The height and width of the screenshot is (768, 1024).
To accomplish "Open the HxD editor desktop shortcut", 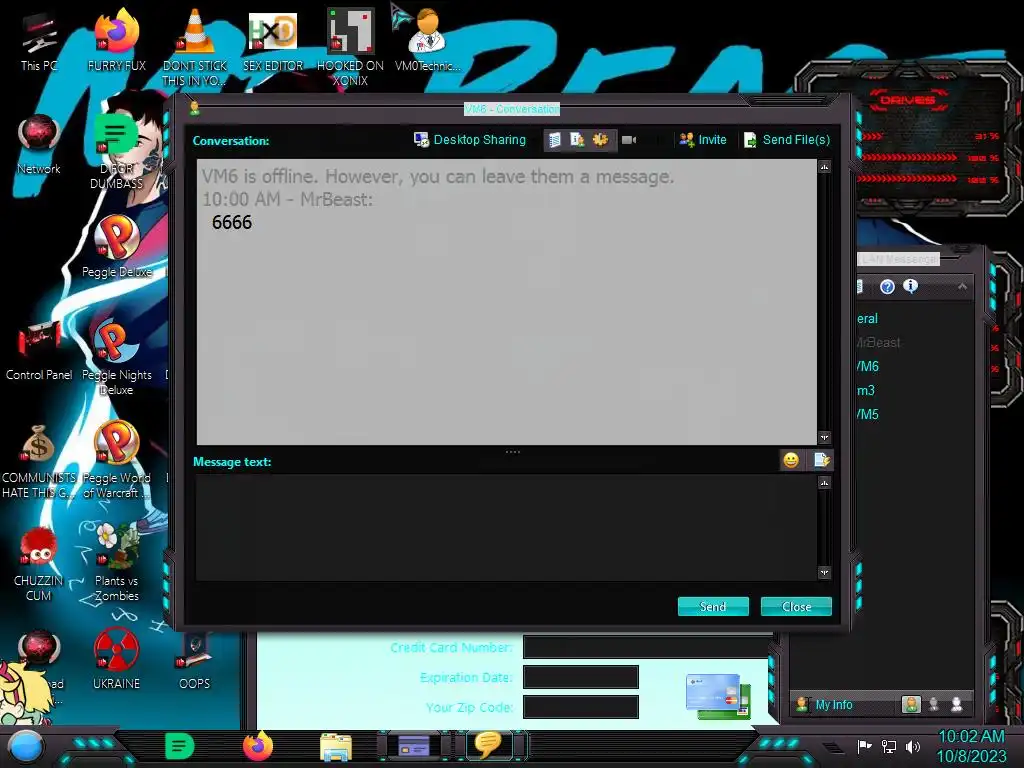I will pos(273,42).
